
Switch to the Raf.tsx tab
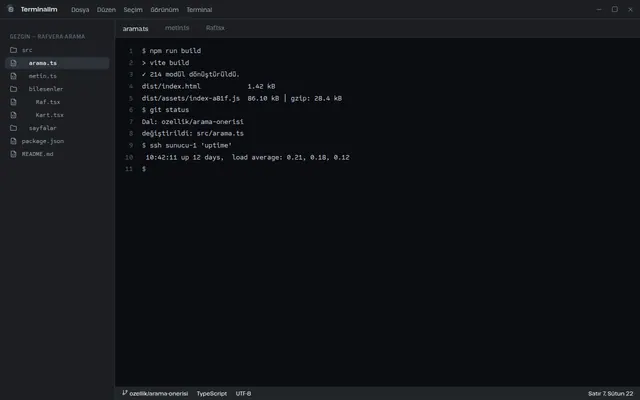(x=215, y=28)
